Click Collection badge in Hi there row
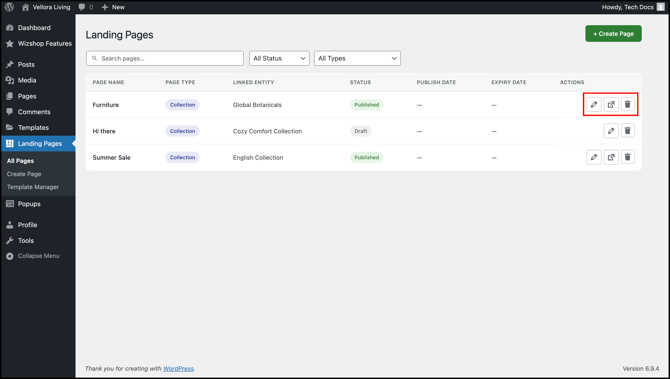Viewport: 670px width, 379px height. tap(182, 131)
